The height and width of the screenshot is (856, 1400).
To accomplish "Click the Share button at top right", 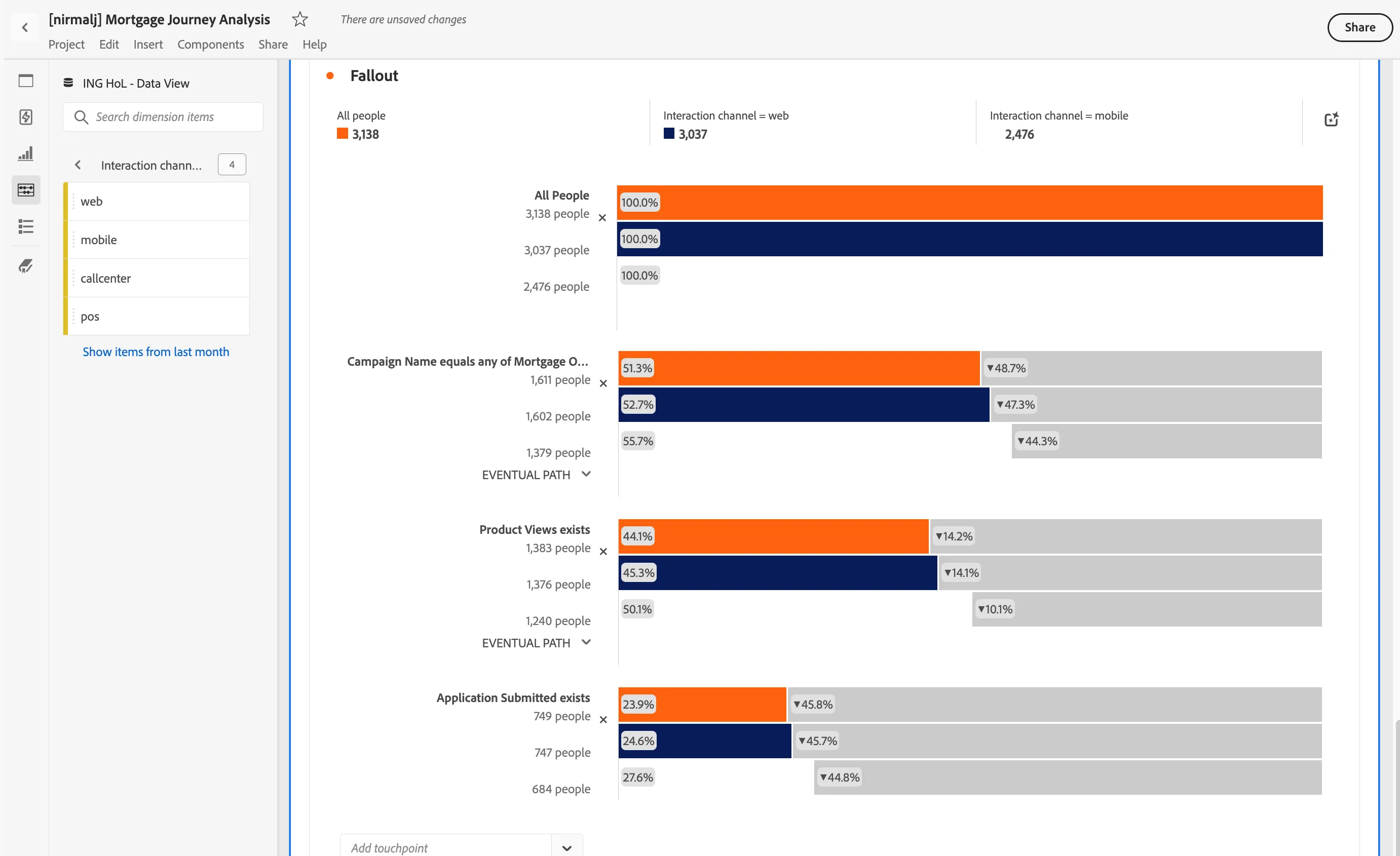I will 1359,27.
